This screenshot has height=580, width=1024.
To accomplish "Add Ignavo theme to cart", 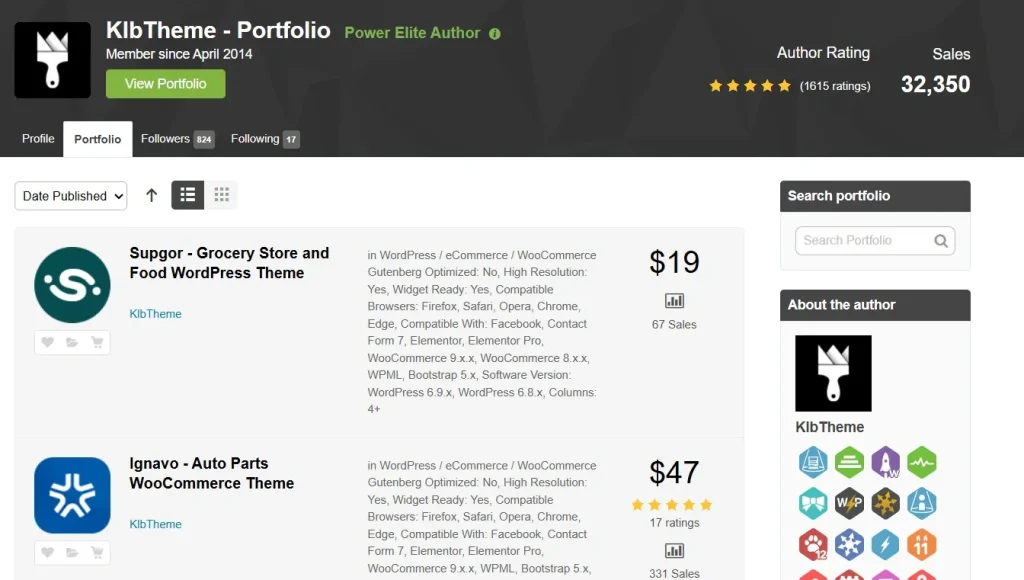I will click(x=97, y=553).
